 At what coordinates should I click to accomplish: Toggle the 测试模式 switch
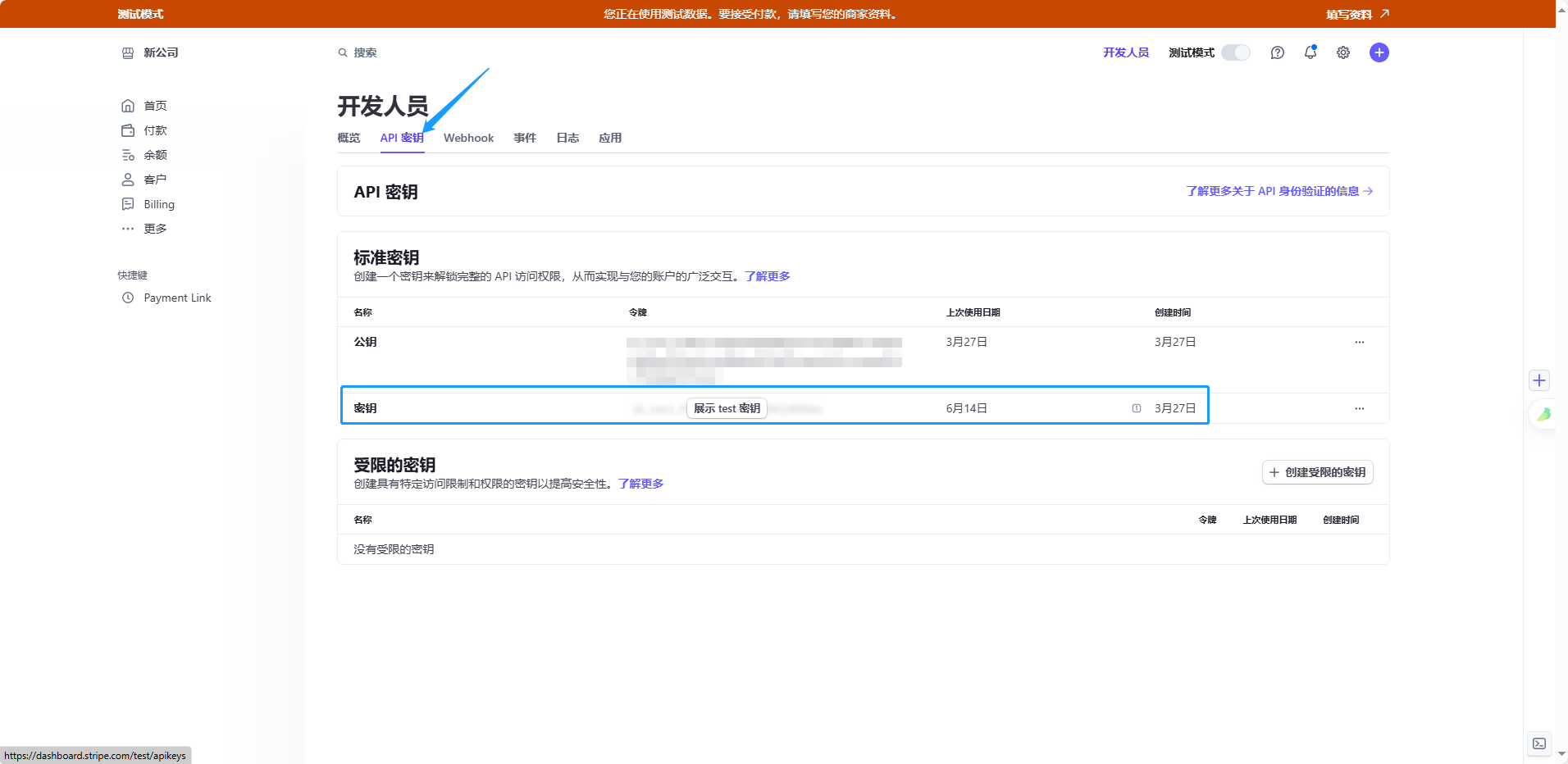point(1236,52)
